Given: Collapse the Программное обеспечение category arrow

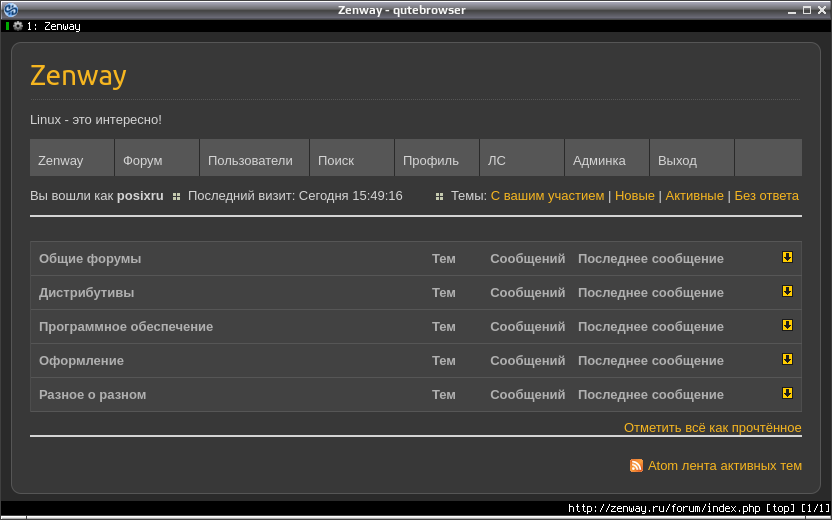Looking at the screenshot, I should point(787,325).
